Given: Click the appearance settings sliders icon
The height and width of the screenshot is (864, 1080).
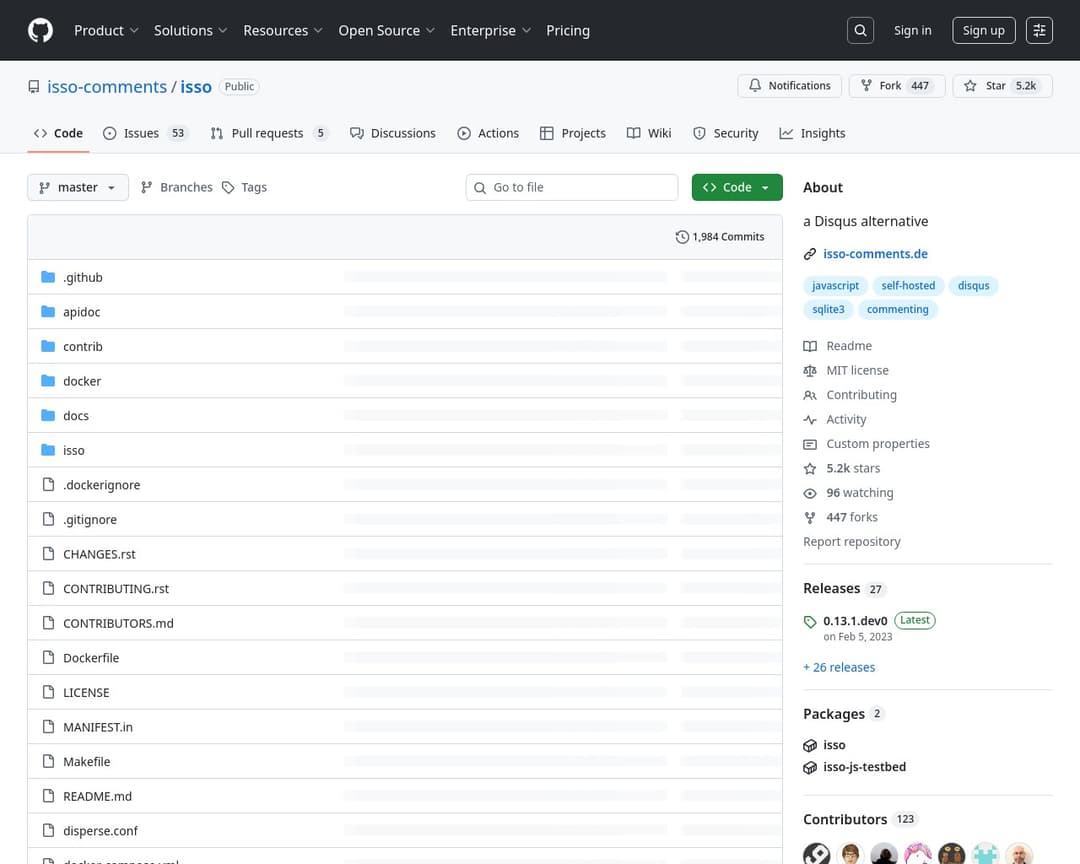Looking at the screenshot, I should [1040, 30].
